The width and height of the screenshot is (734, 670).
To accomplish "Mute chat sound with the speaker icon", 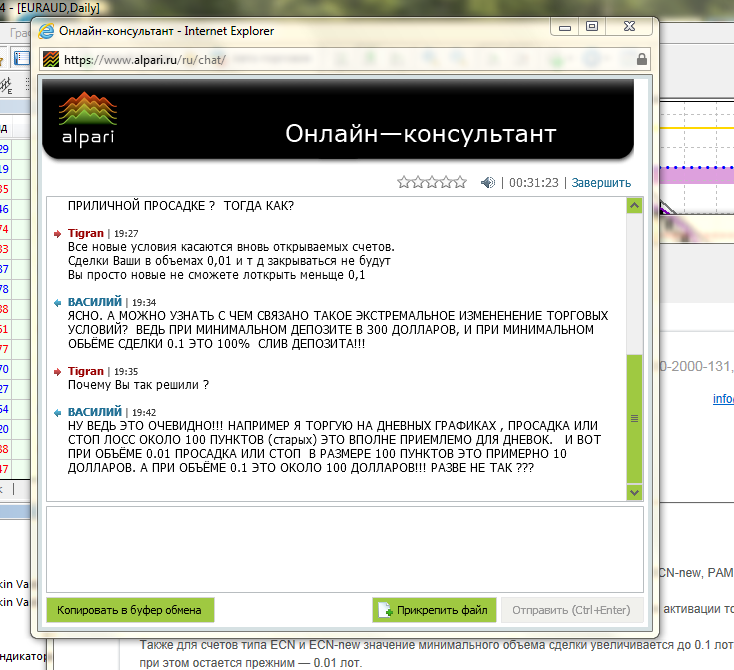I will click(488, 182).
